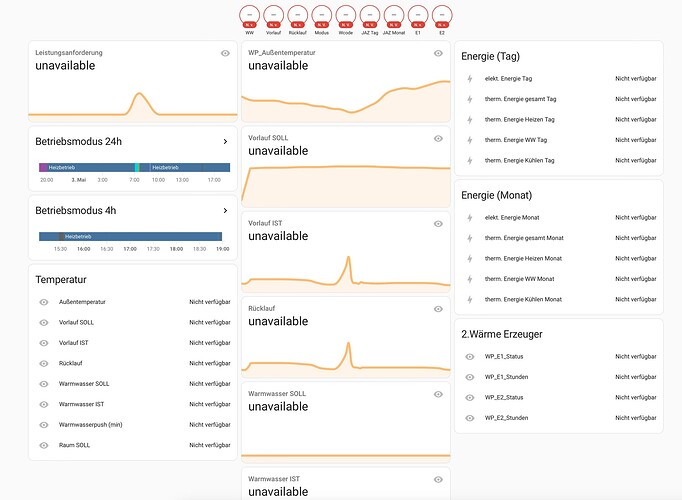Click eye icon next to WP_E1_Status
This screenshot has height=500, width=682.
pos(471,356)
